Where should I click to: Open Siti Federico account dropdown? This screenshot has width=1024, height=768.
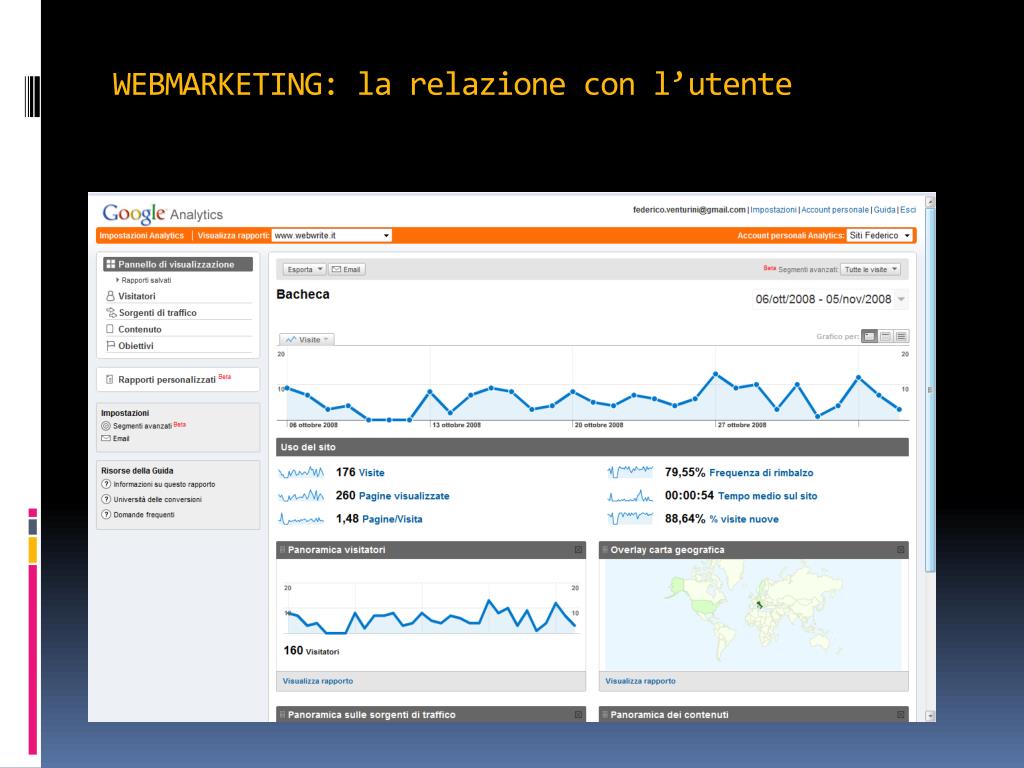pos(879,235)
